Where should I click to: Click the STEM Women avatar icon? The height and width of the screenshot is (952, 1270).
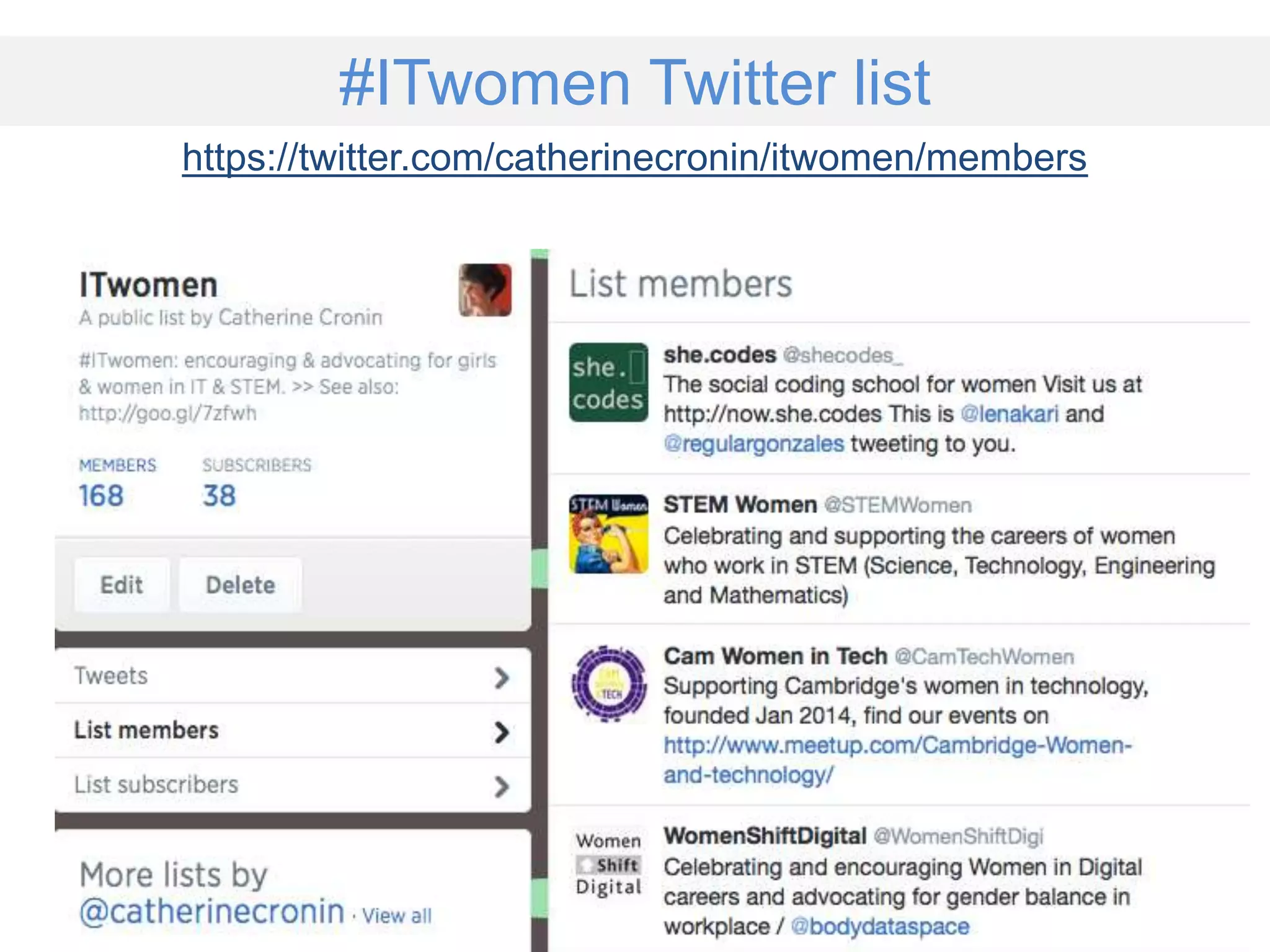click(608, 534)
